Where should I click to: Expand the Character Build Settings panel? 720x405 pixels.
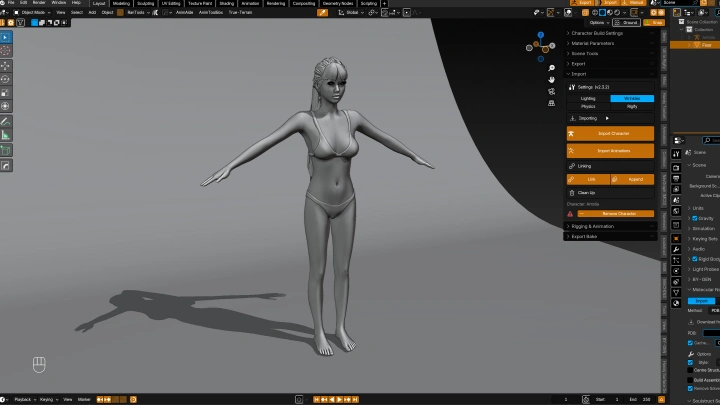pos(610,34)
